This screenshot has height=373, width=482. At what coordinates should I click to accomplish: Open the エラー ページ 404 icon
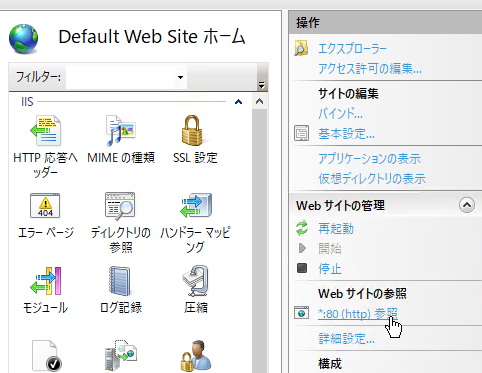(45, 205)
